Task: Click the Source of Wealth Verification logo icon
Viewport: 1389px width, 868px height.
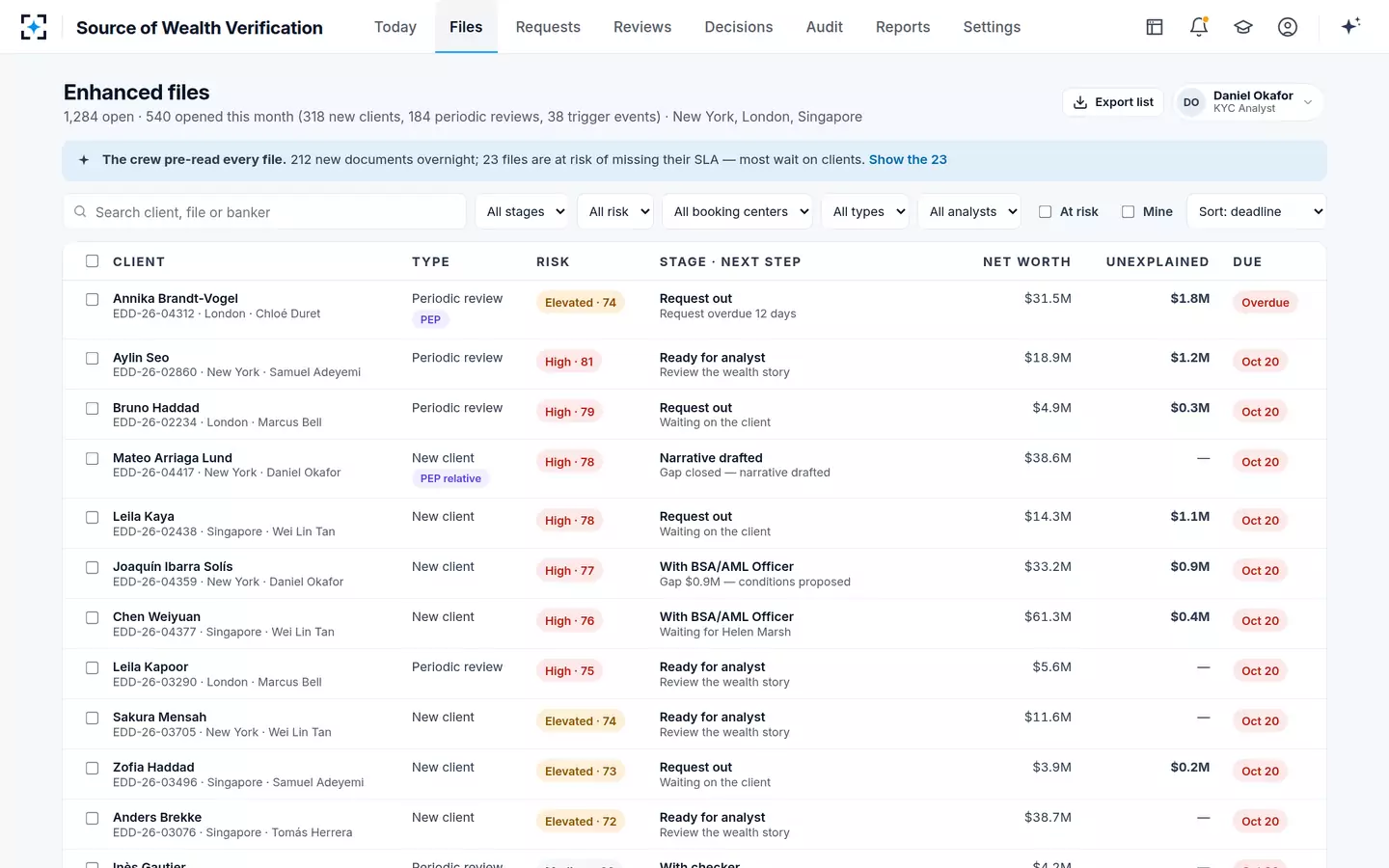Action: click(x=34, y=27)
